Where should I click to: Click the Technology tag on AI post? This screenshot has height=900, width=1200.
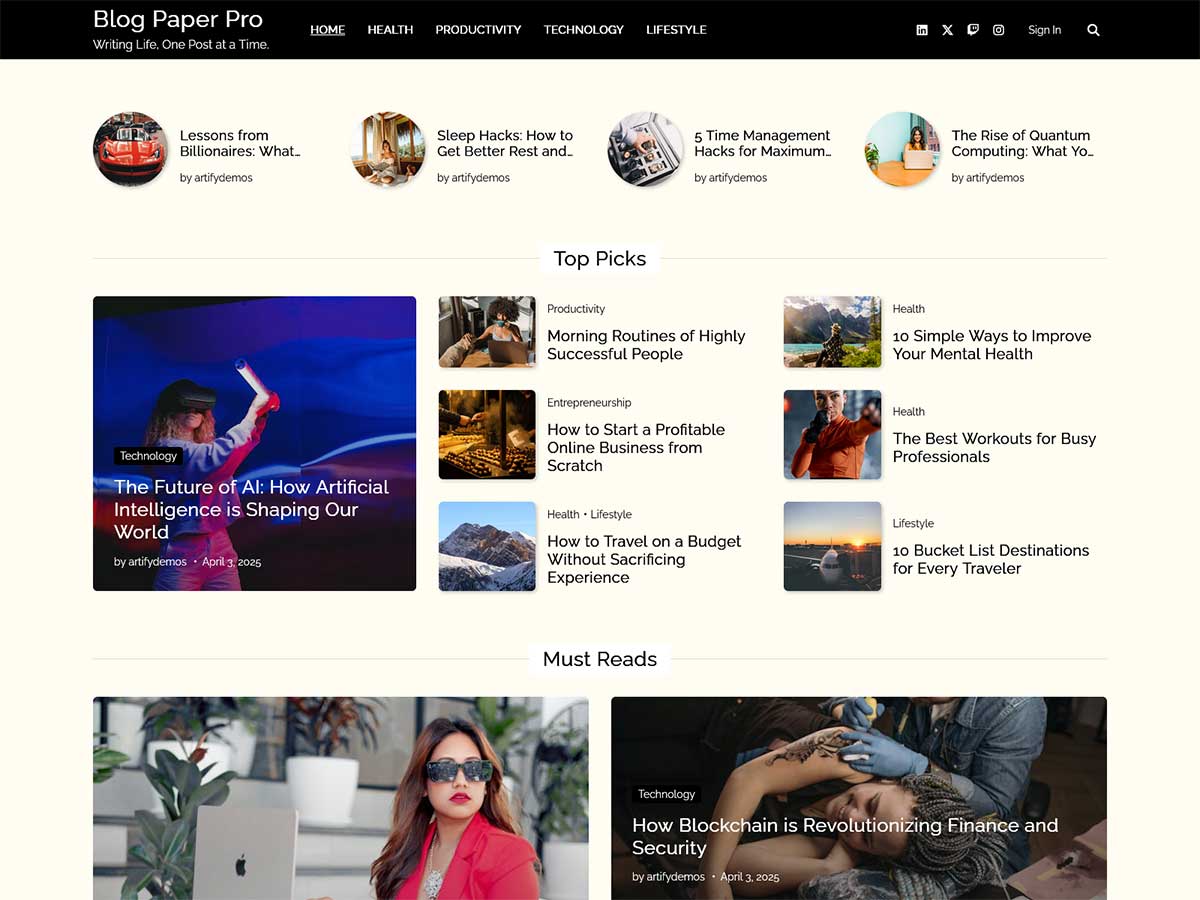point(148,456)
